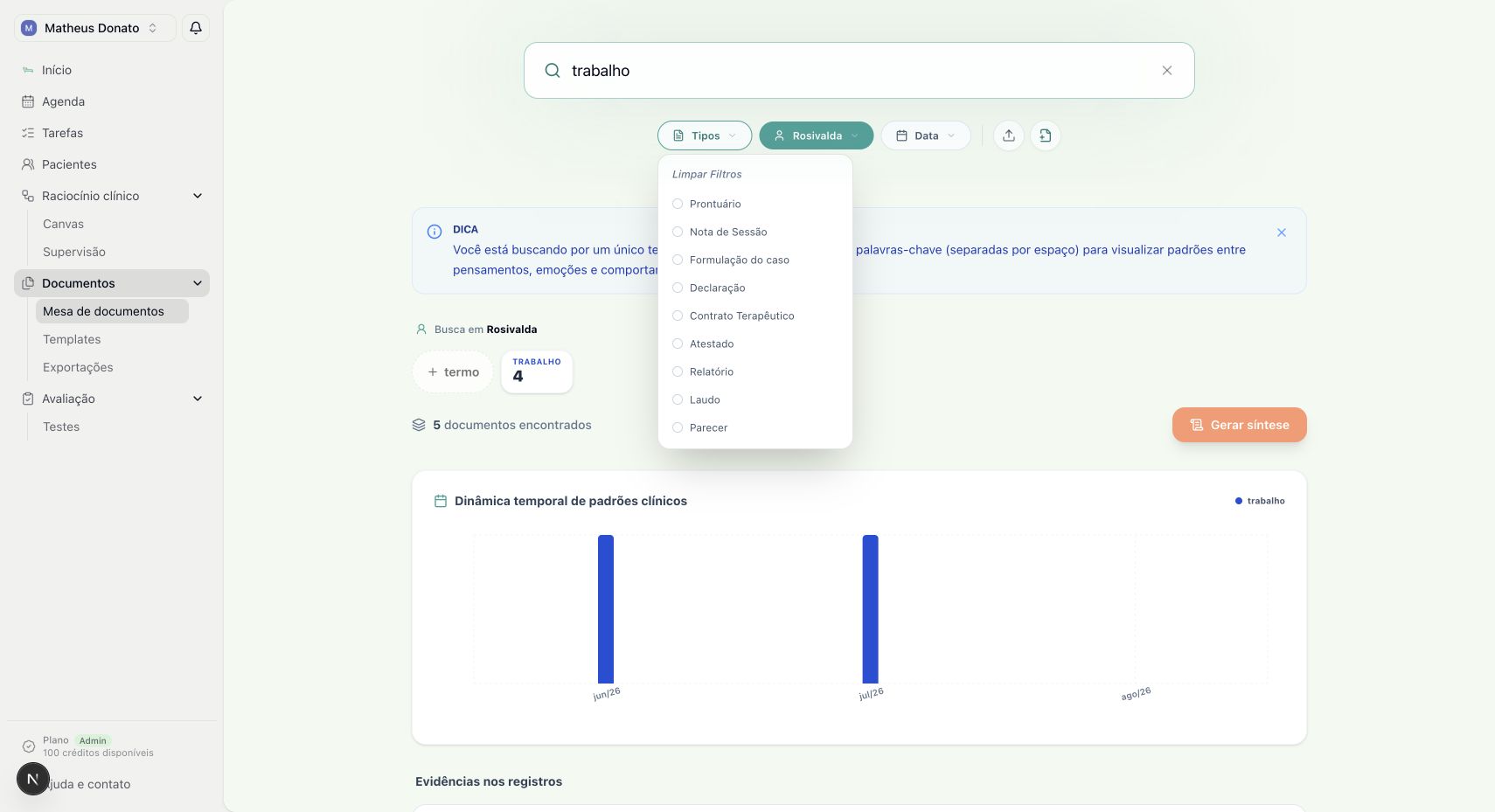Select the Prontuário radio option
1495x812 pixels.
pyautogui.click(x=677, y=204)
